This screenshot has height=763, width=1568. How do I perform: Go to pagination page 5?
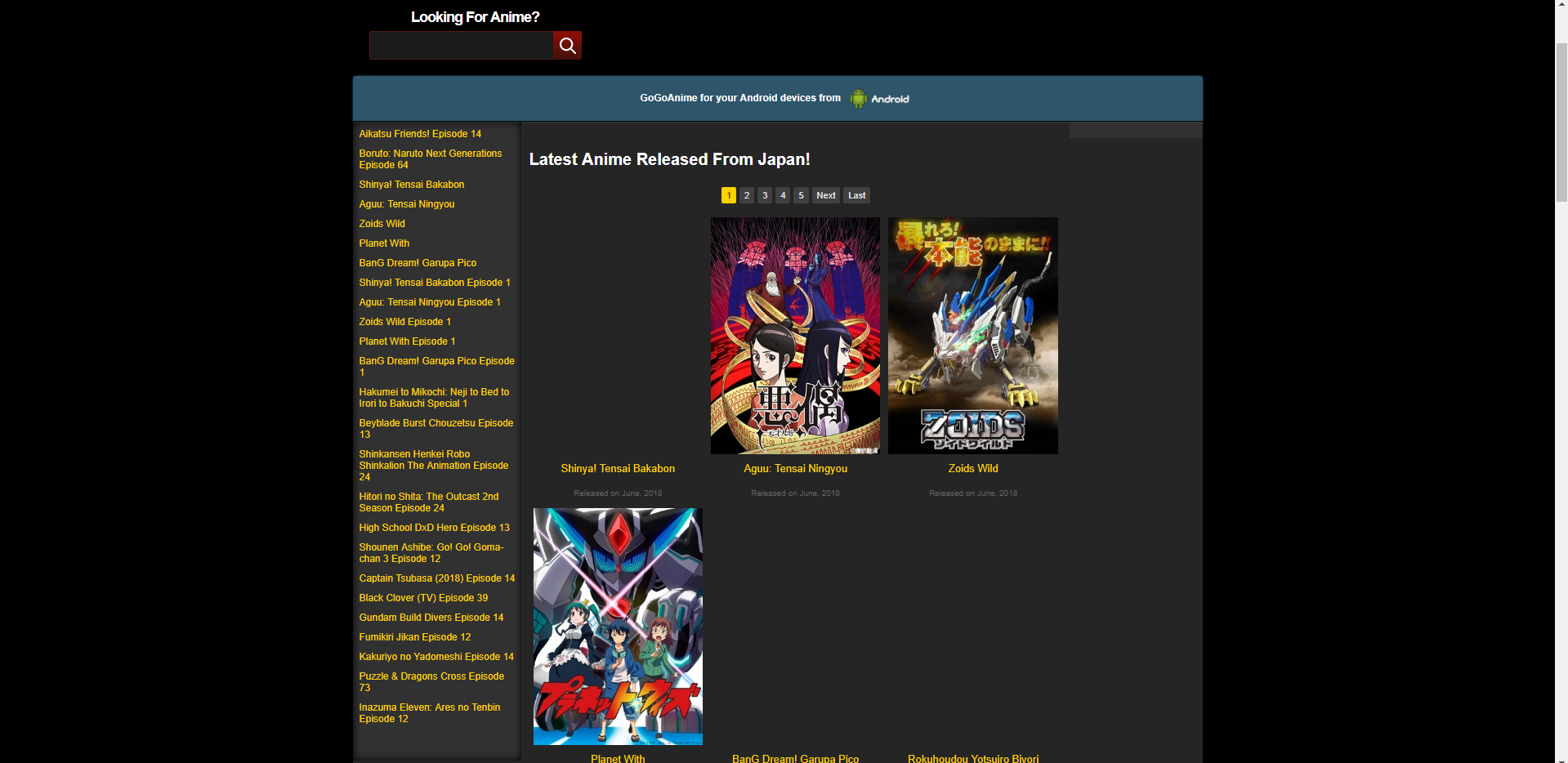tap(801, 195)
